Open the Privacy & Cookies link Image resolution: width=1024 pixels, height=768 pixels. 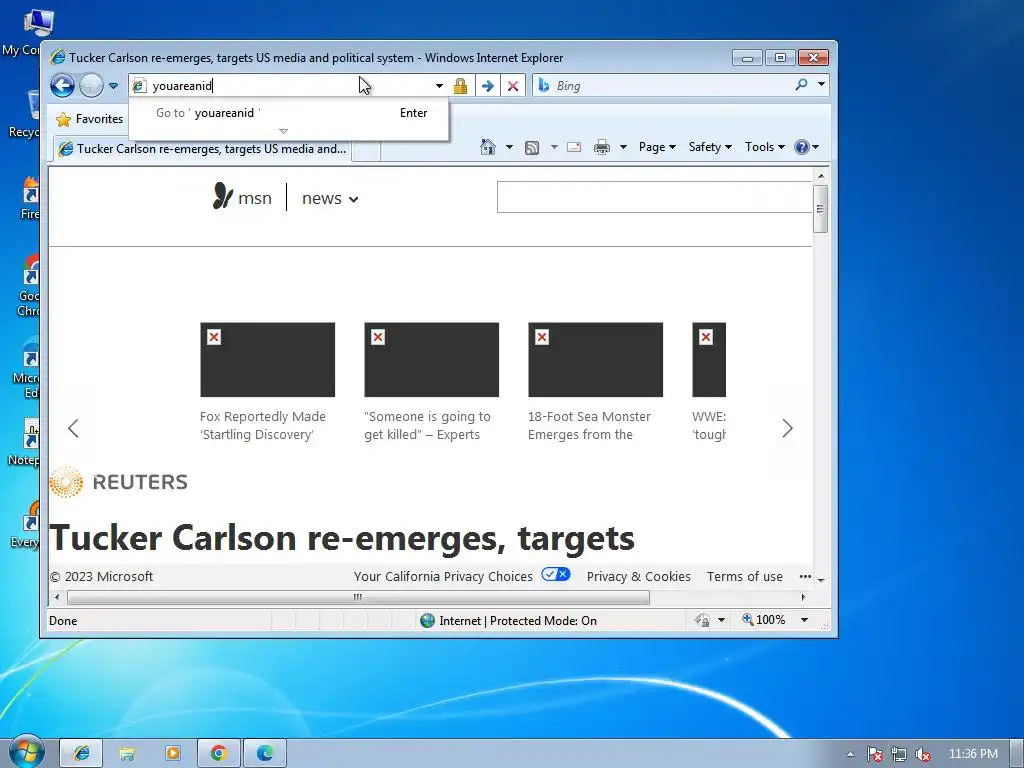(x=639, y=577)
